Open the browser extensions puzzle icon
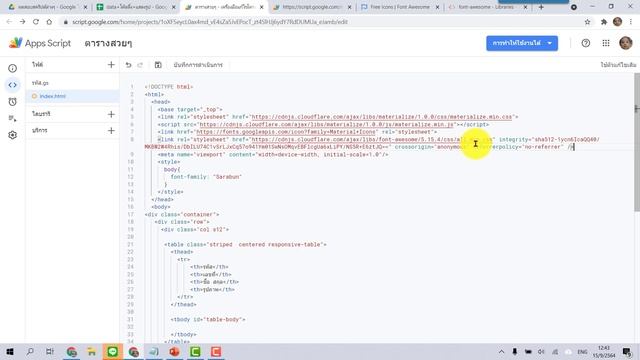 (x=604, y=22)
